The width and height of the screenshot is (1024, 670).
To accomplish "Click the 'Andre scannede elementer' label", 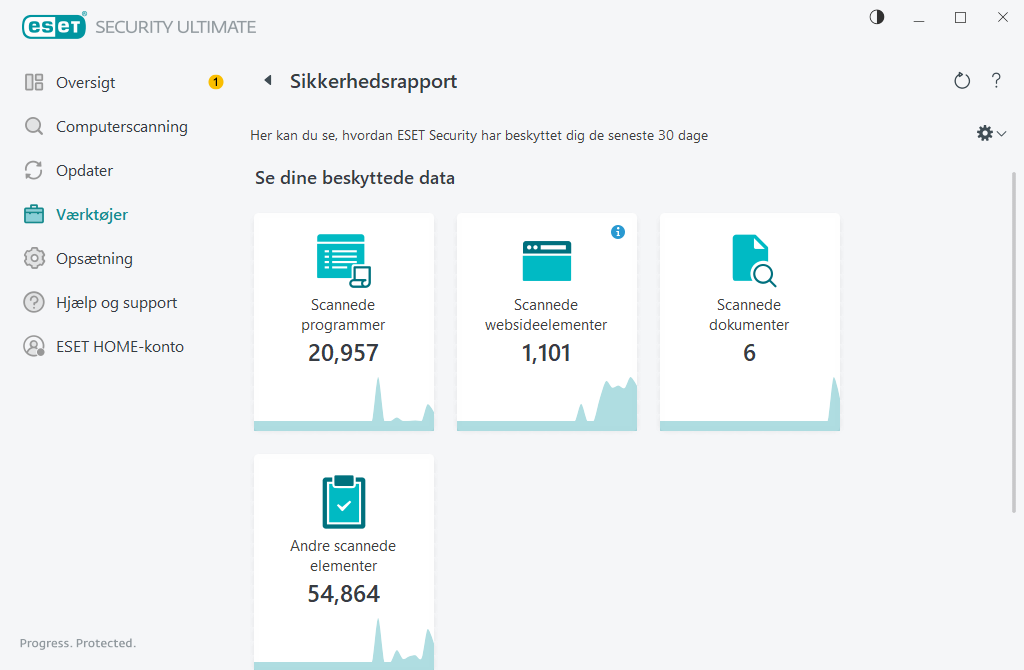I will point(344,556).
